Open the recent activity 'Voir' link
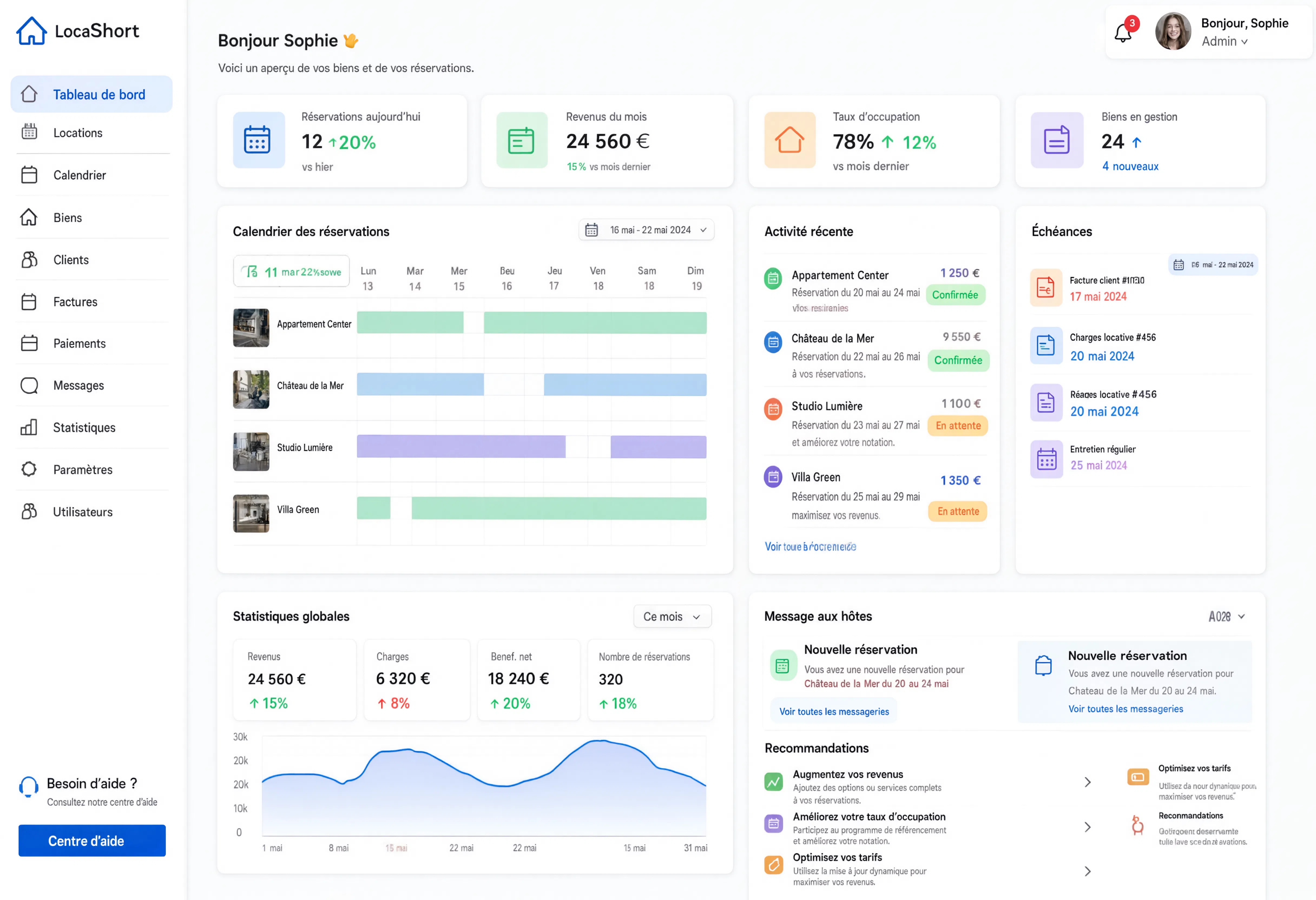Screen dimensions: 1316x900 click(x=810, y=547)
